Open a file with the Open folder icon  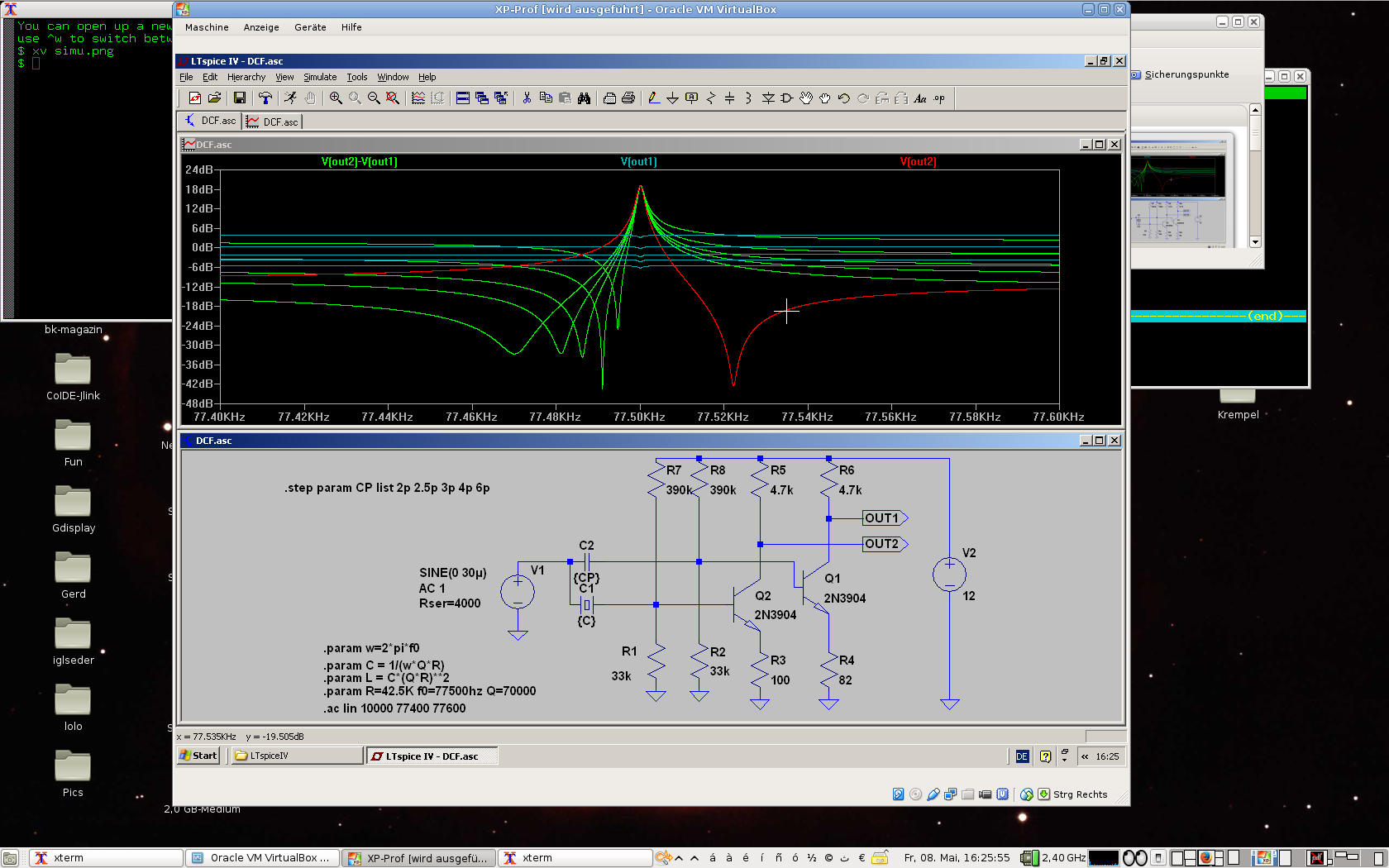[x=214, y=98]
